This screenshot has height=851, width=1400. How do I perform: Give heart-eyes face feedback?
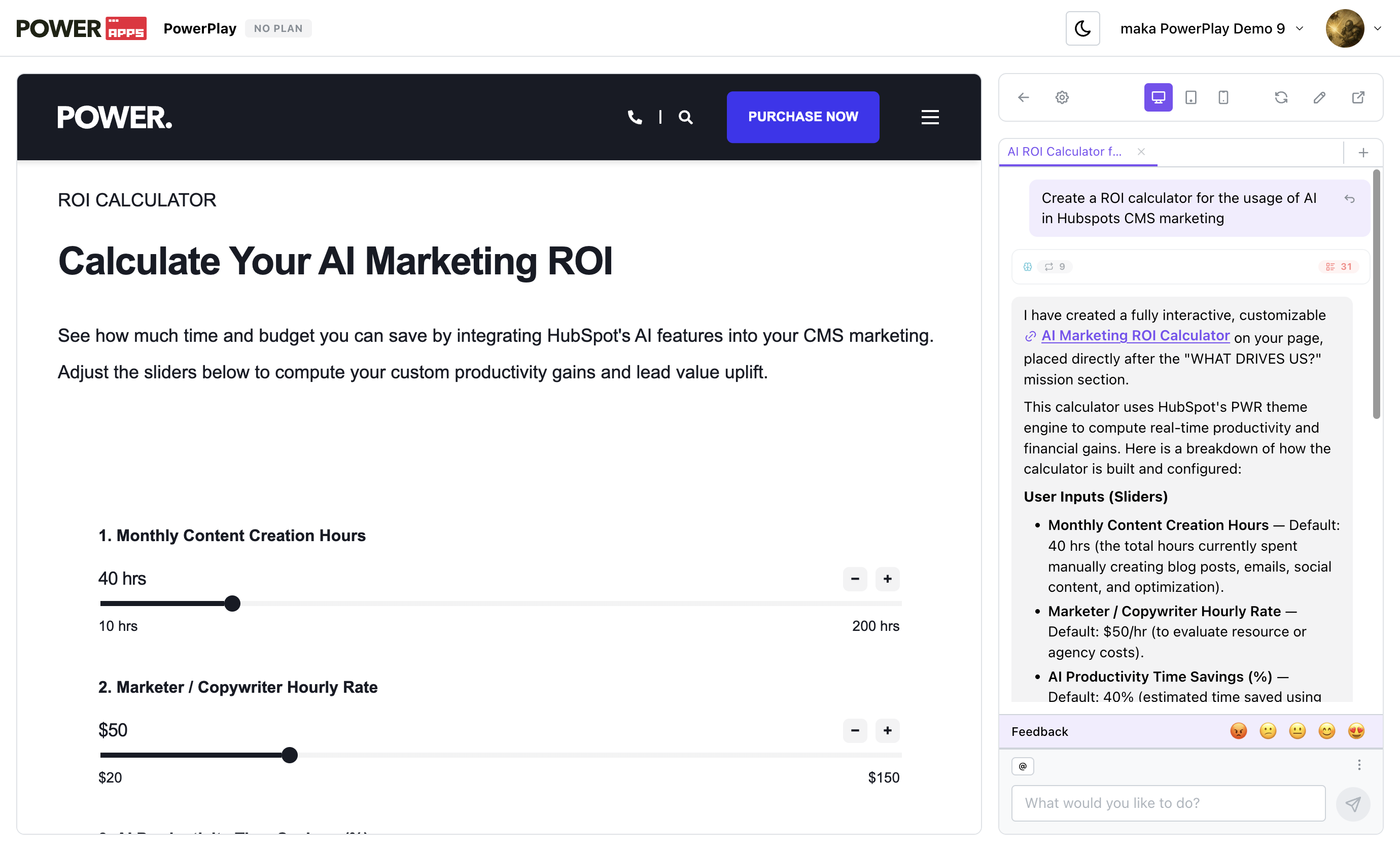pos(1356,731)
